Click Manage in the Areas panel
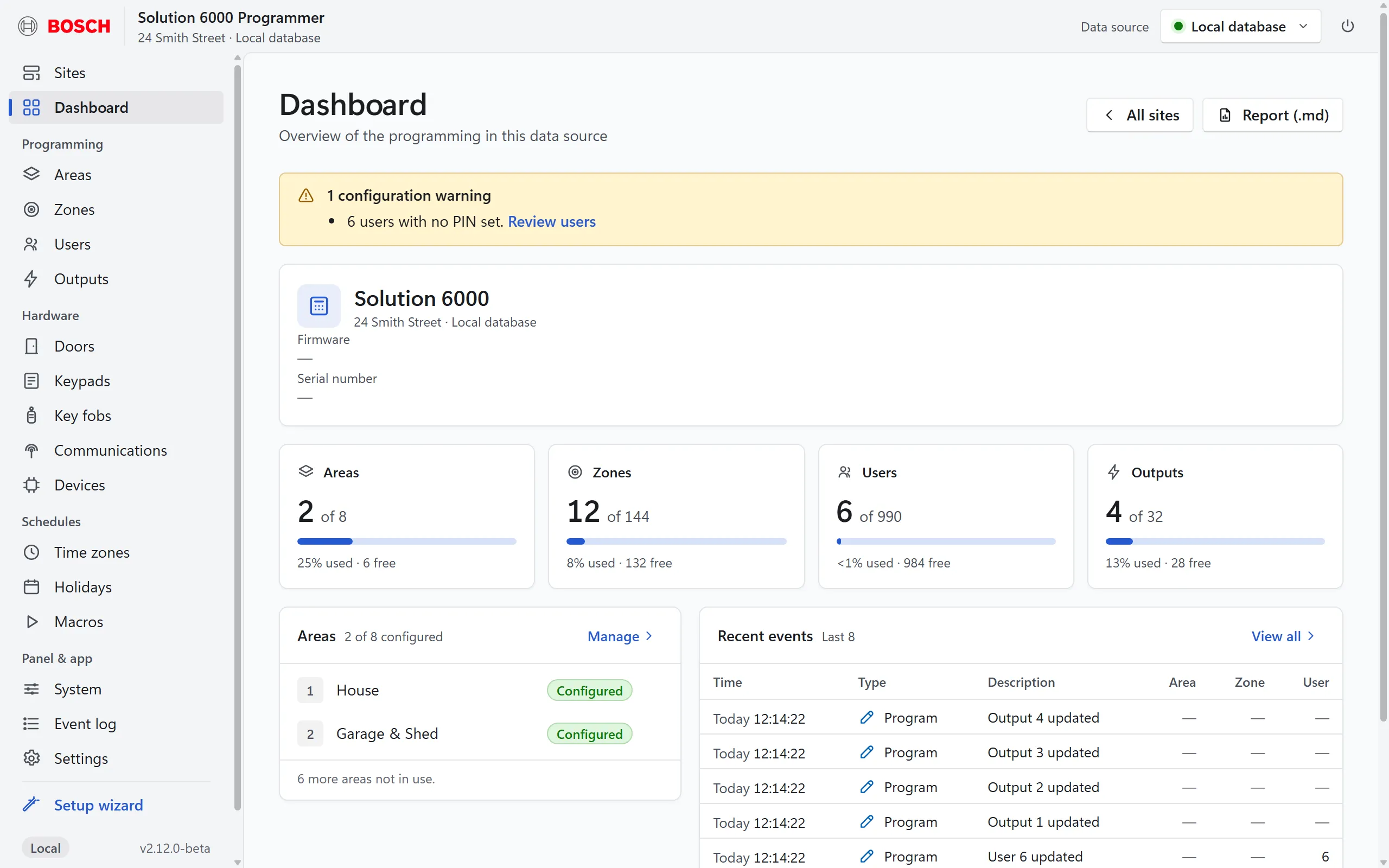 pyautogui.click(x=620, y=636)
